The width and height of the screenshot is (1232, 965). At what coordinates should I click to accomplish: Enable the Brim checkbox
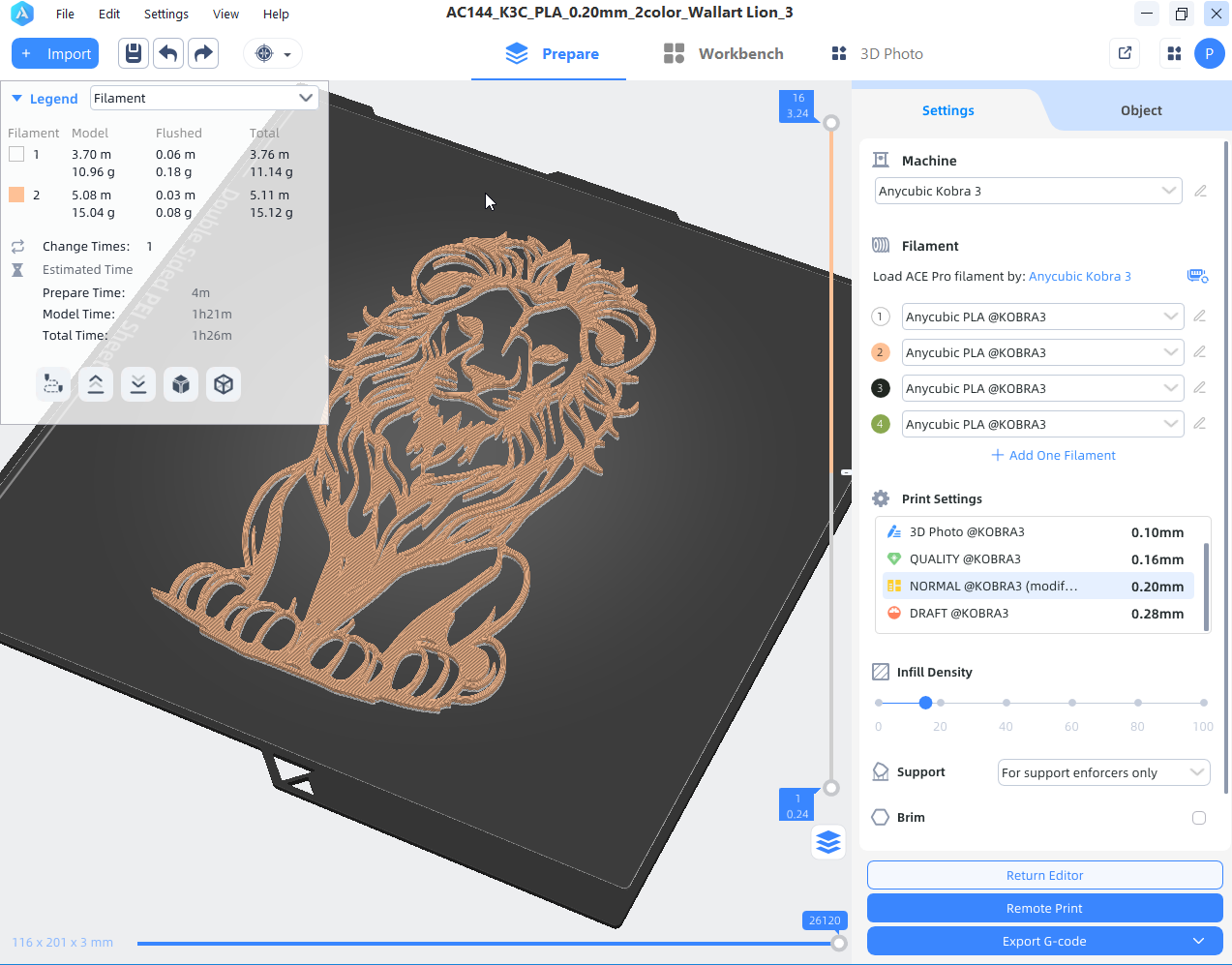1199,818
